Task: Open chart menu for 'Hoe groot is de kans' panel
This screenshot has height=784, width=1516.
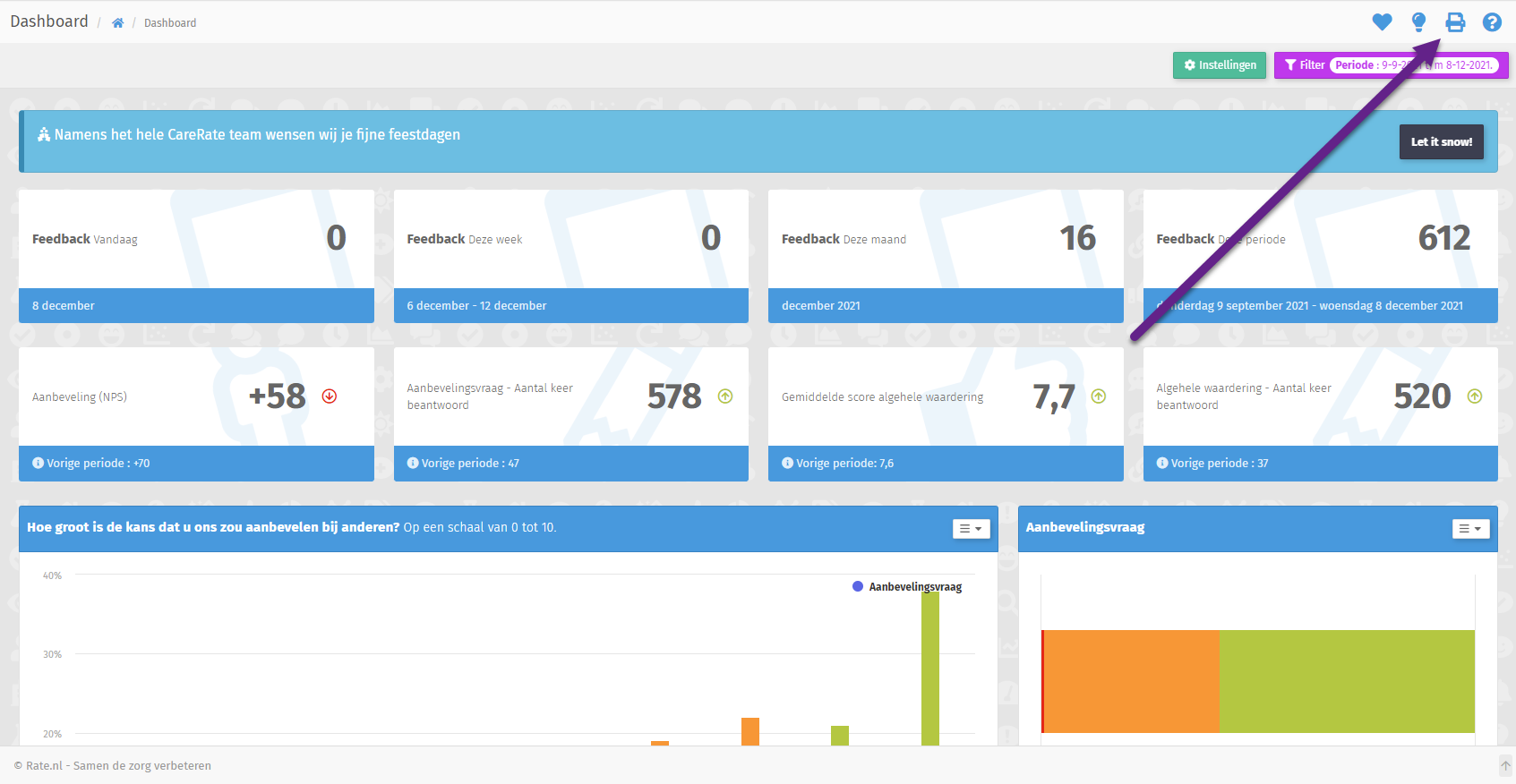Action: tap(971, 529)
